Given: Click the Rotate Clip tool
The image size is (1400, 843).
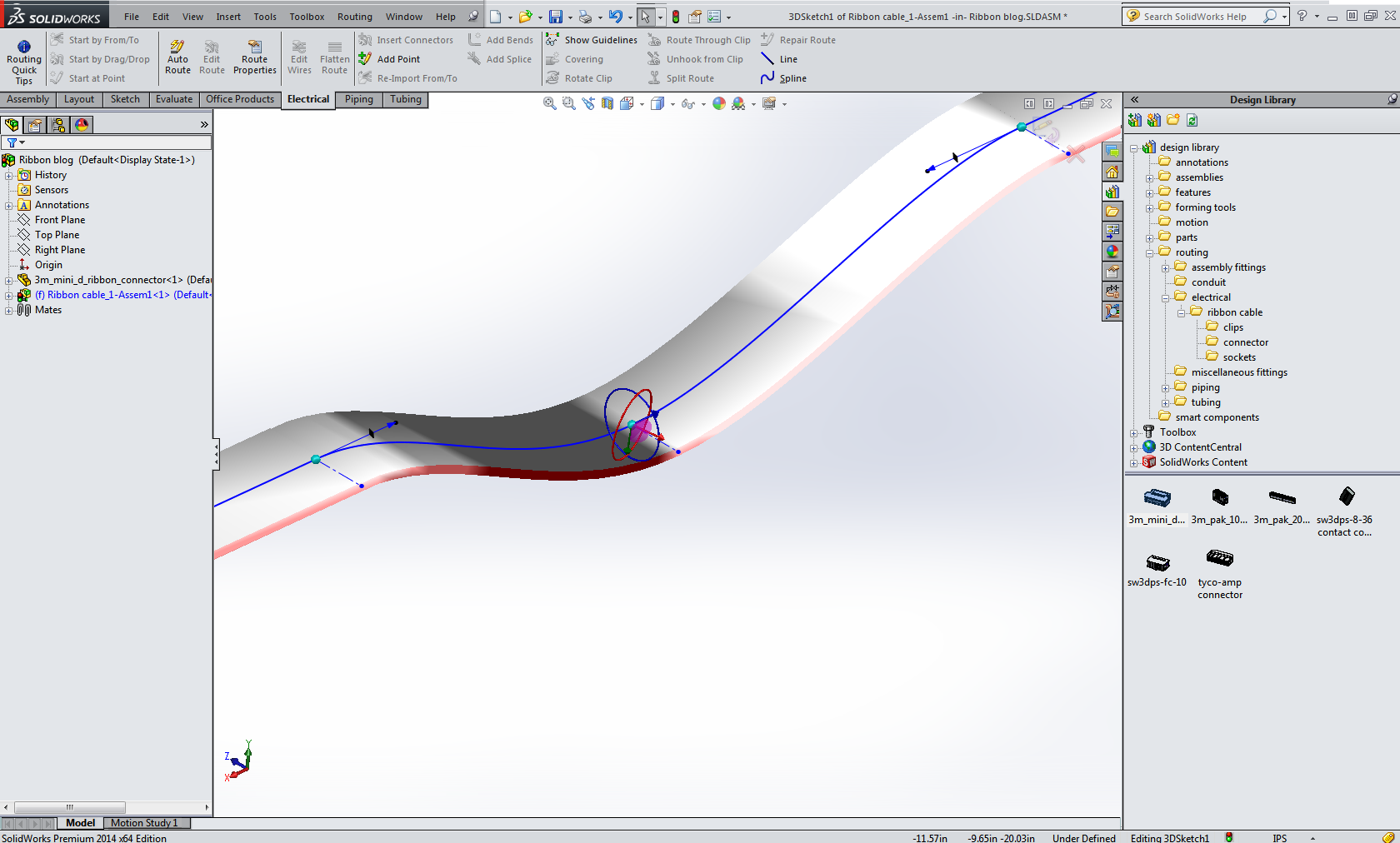Looking at the screenshot, I should 578,78.
